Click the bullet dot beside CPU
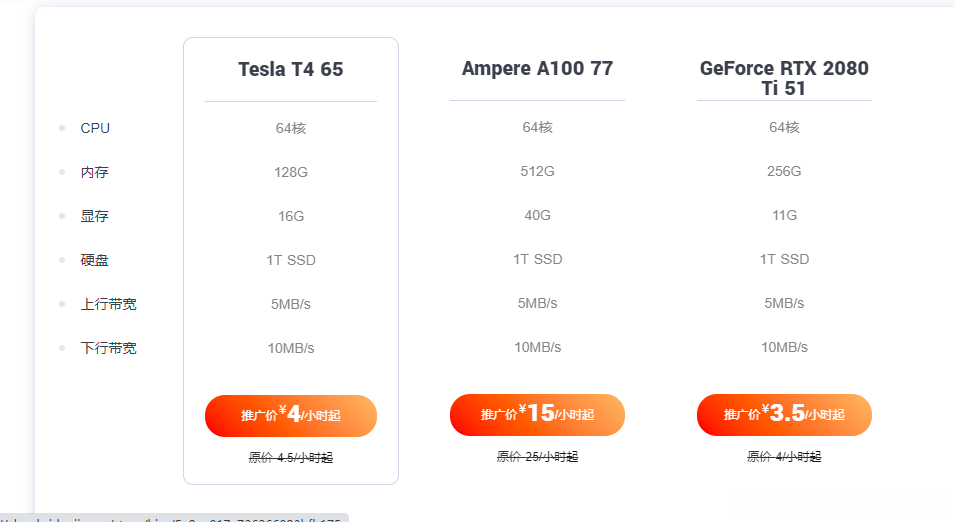This screenshot has height=522, width=955. pyautogui.click(x=62, y=128)
